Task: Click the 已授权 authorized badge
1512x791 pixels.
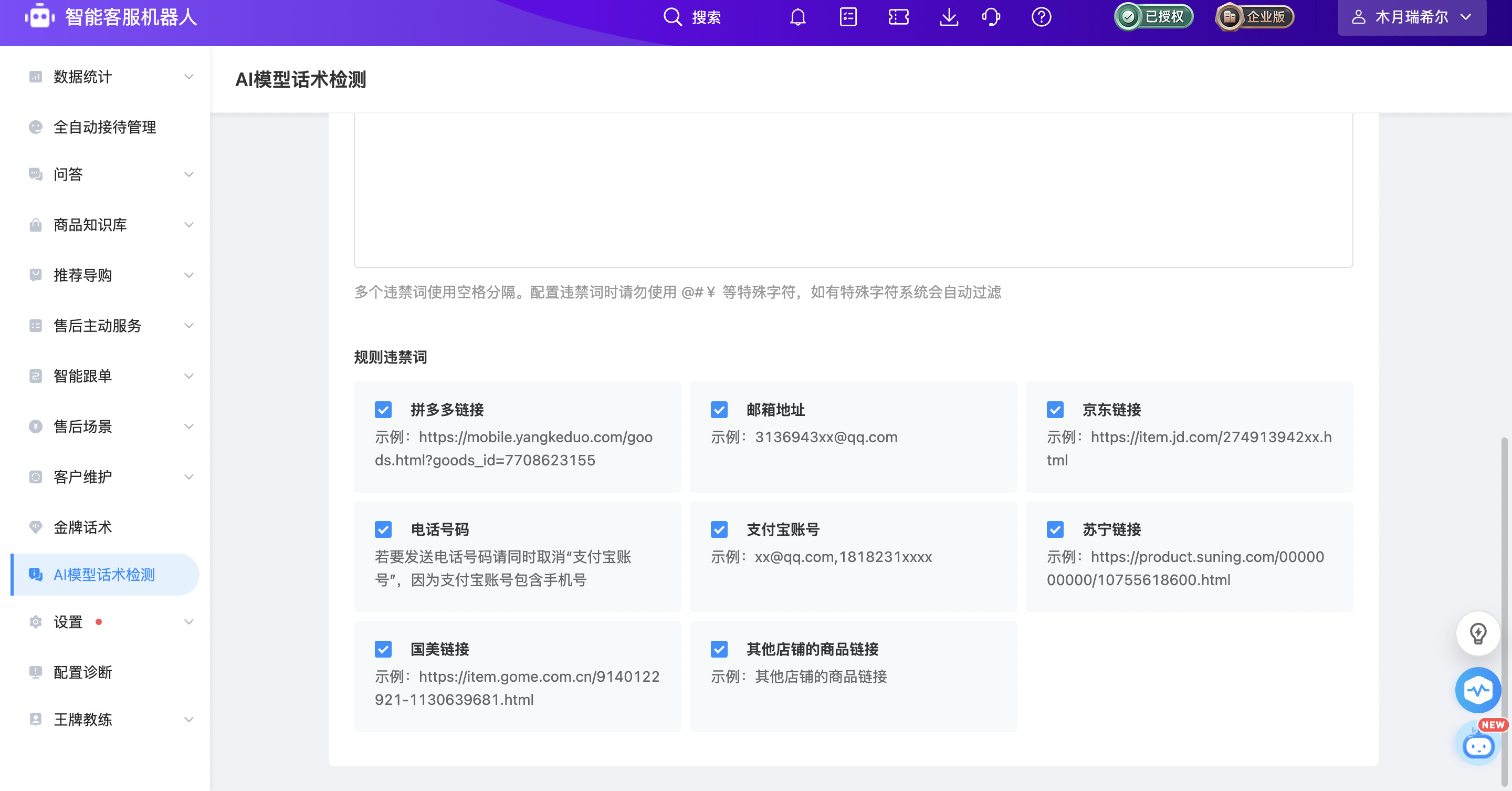Action: (1153, 17)
